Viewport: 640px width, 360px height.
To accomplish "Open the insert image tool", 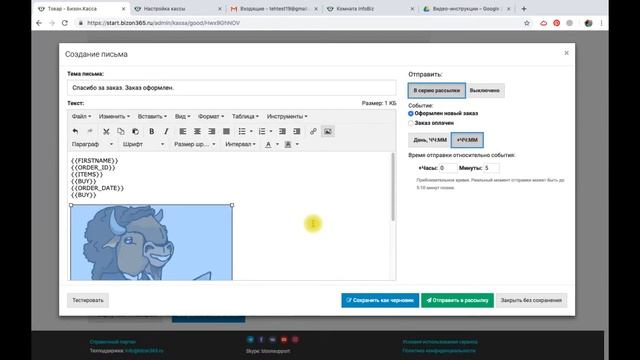I will click(327, 131).
